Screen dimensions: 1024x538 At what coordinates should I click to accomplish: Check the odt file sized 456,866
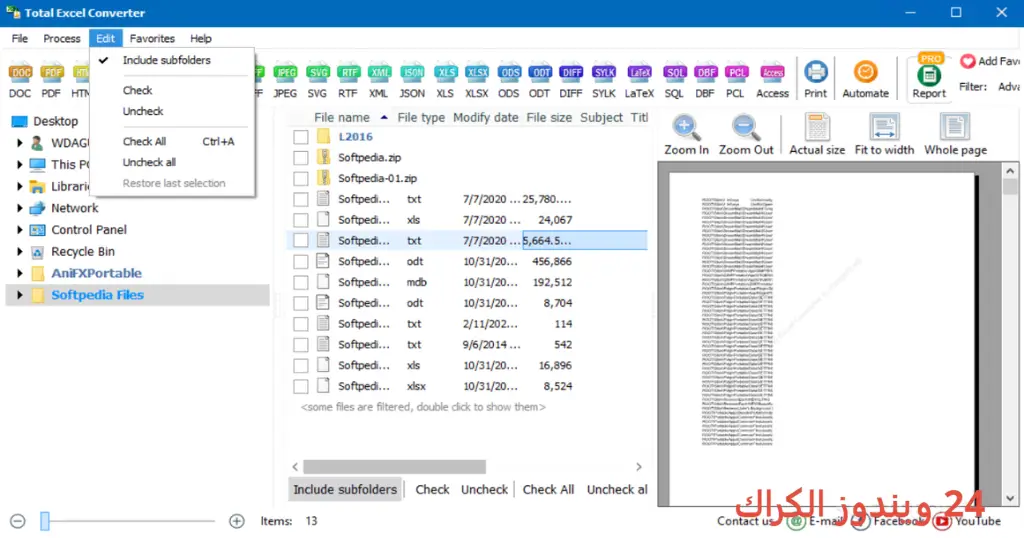tap(300, 262)
